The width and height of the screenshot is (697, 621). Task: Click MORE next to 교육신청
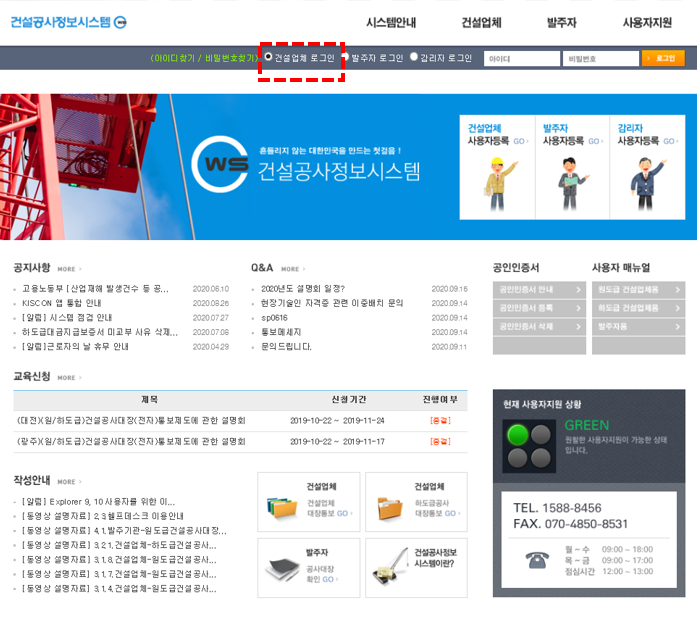[x=69, y=377]
